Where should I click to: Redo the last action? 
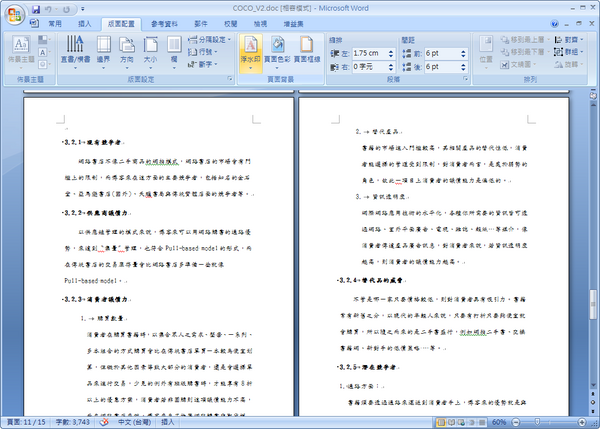(x=66, y=9)
